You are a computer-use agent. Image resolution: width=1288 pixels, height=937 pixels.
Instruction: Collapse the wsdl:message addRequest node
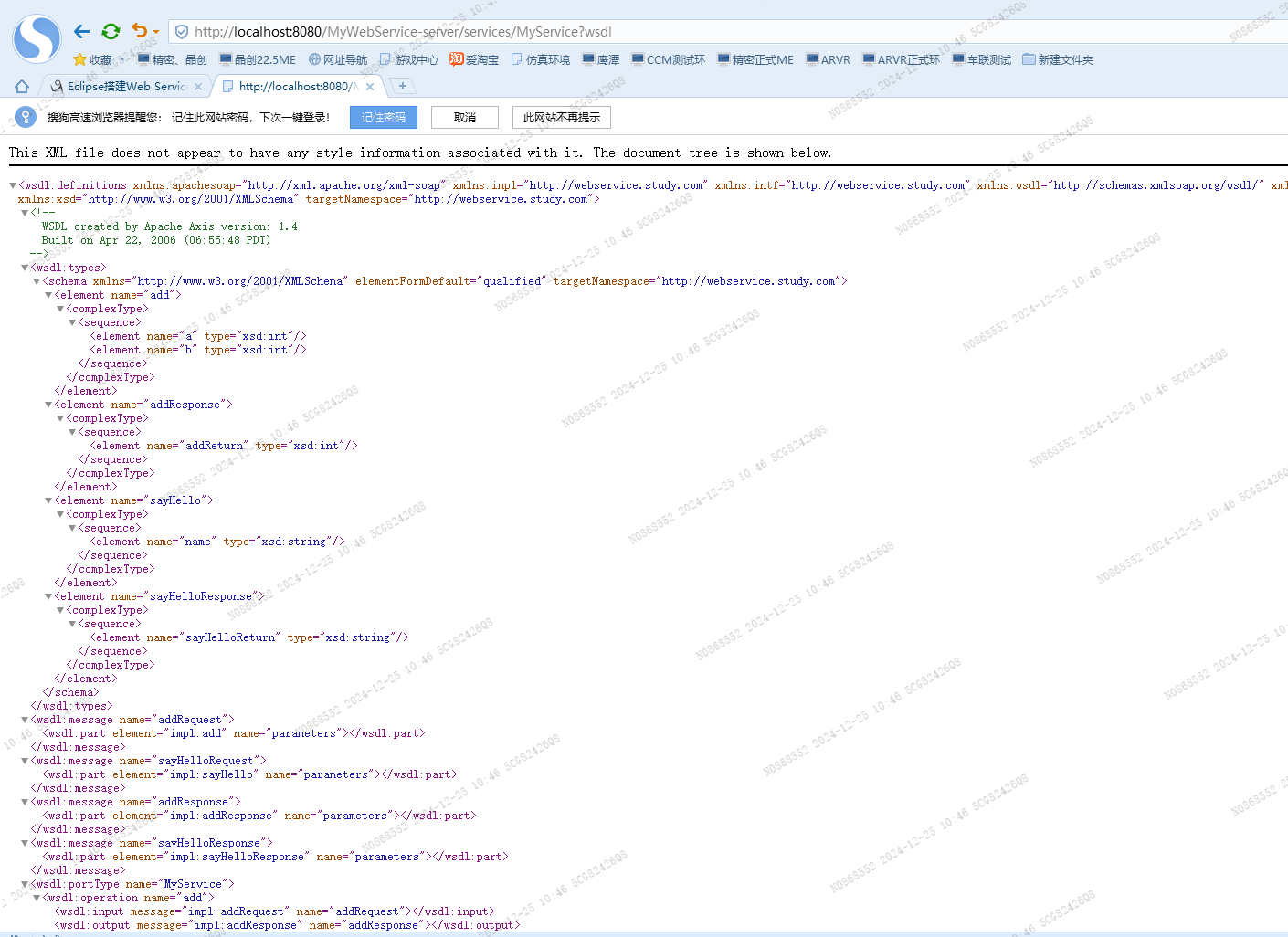pos(25,720)
